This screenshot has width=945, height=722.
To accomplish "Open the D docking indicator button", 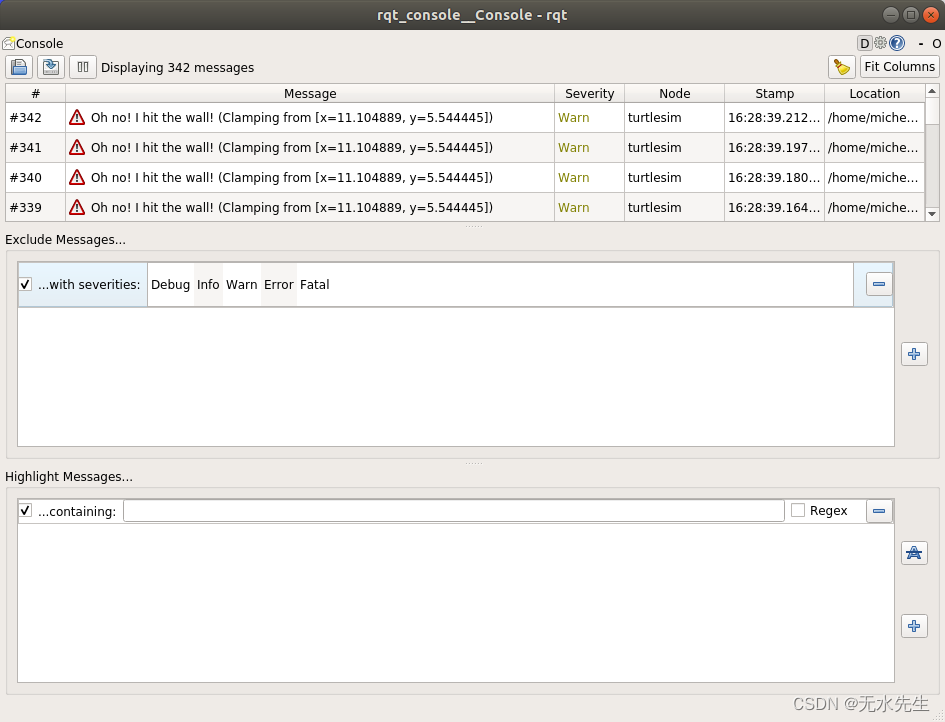I will point(864,43).
